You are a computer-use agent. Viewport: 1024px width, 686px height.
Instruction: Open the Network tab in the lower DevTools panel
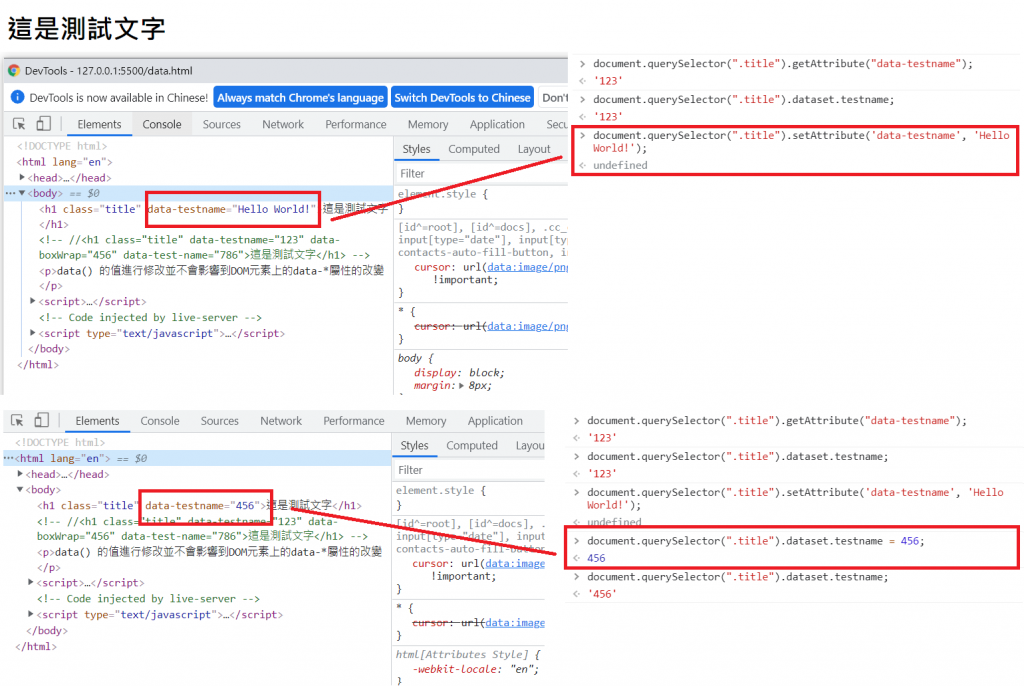click(281, 421)
